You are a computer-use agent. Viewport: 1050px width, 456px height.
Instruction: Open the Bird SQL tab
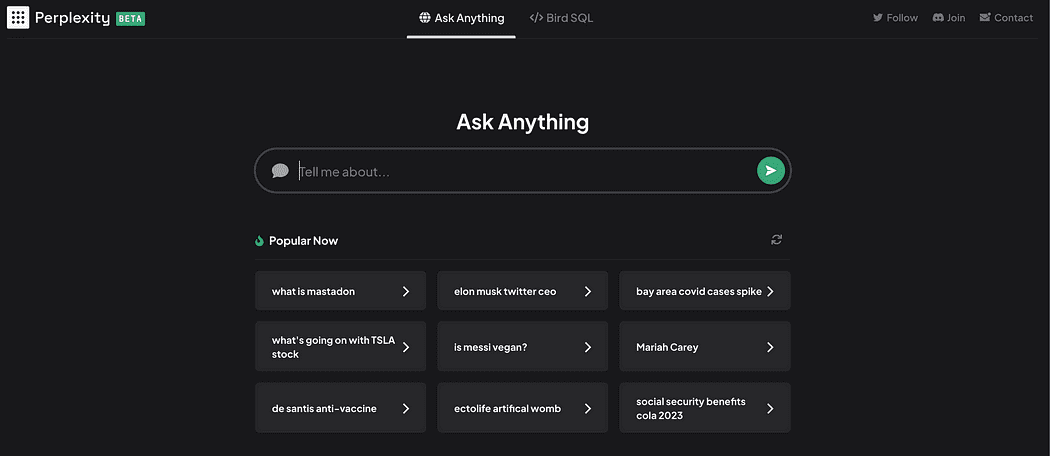pos(561,18)
